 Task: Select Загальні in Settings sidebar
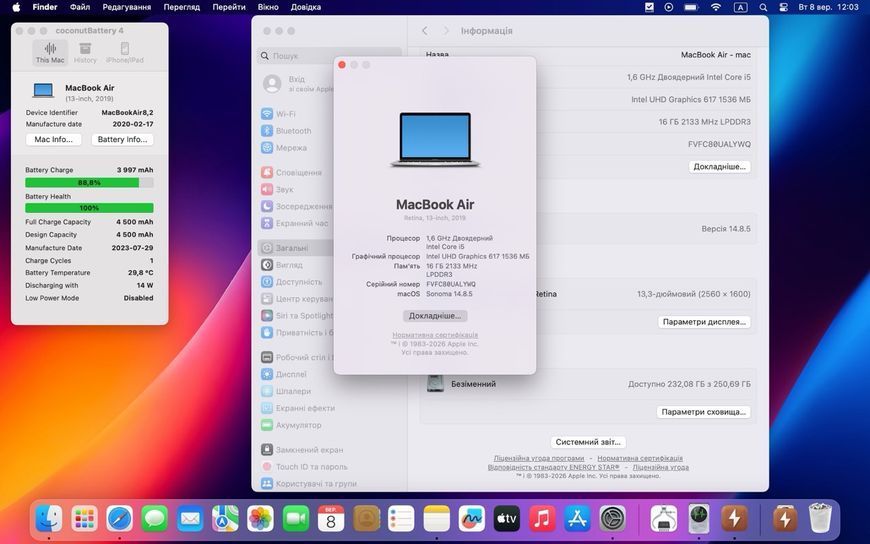point(296,248)
